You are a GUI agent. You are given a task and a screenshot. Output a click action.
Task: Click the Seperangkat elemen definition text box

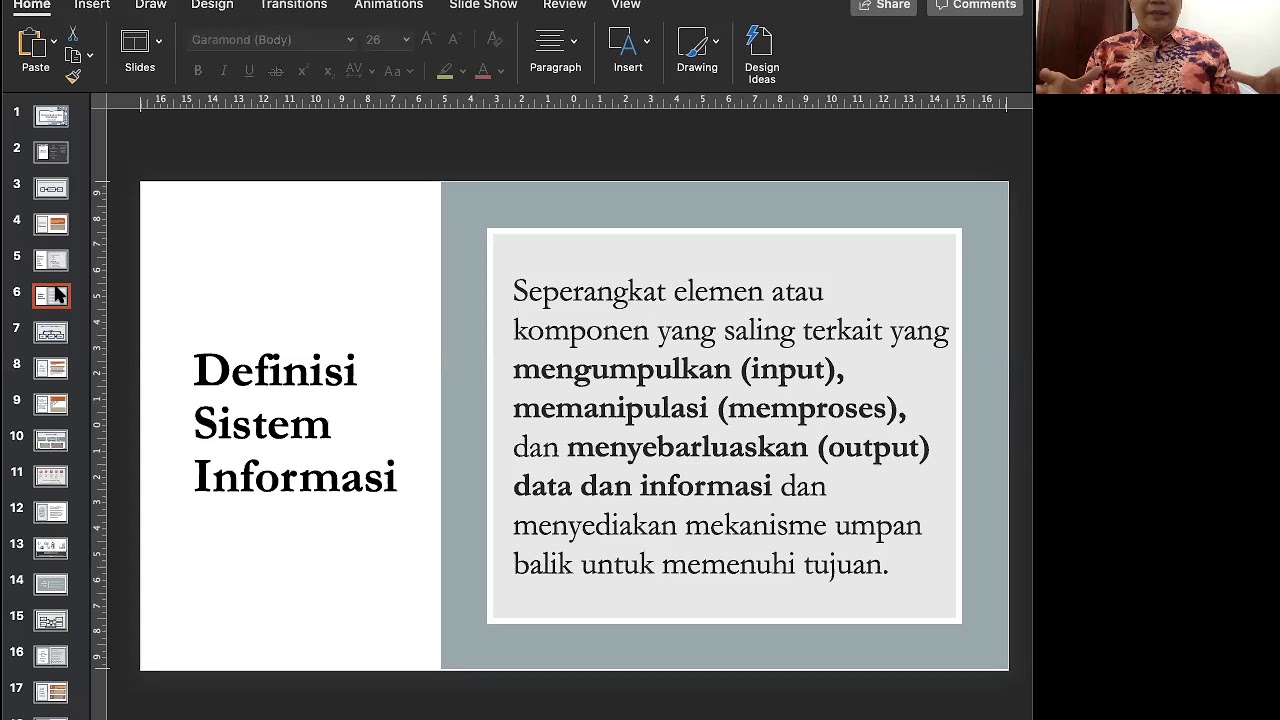(x=724, y=426)
